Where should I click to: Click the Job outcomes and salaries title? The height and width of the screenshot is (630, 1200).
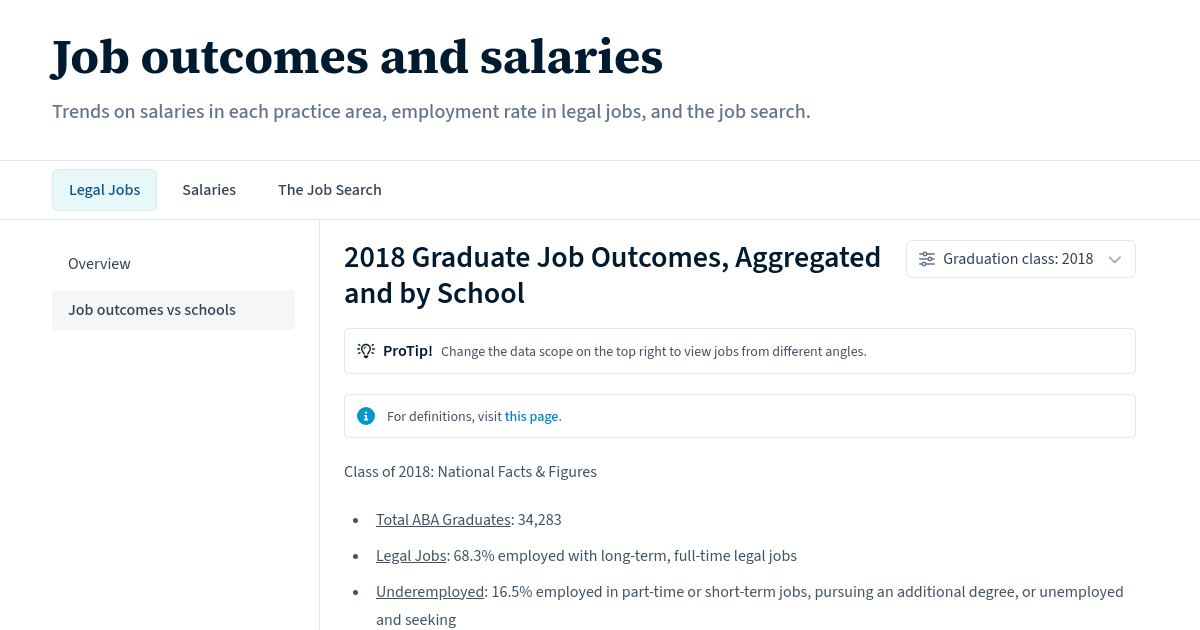coord(357,57)
